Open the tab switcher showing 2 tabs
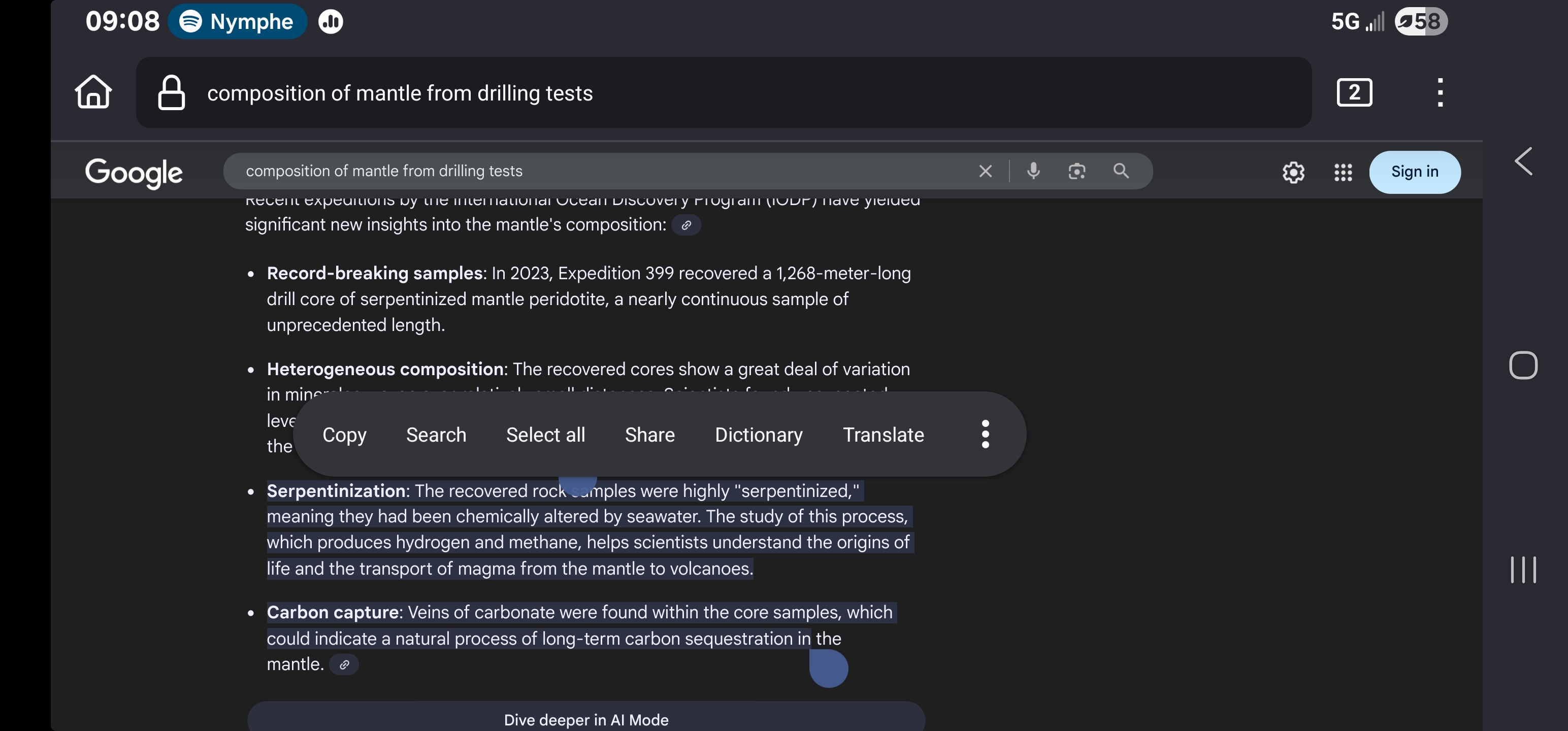 pos(1354,92)
